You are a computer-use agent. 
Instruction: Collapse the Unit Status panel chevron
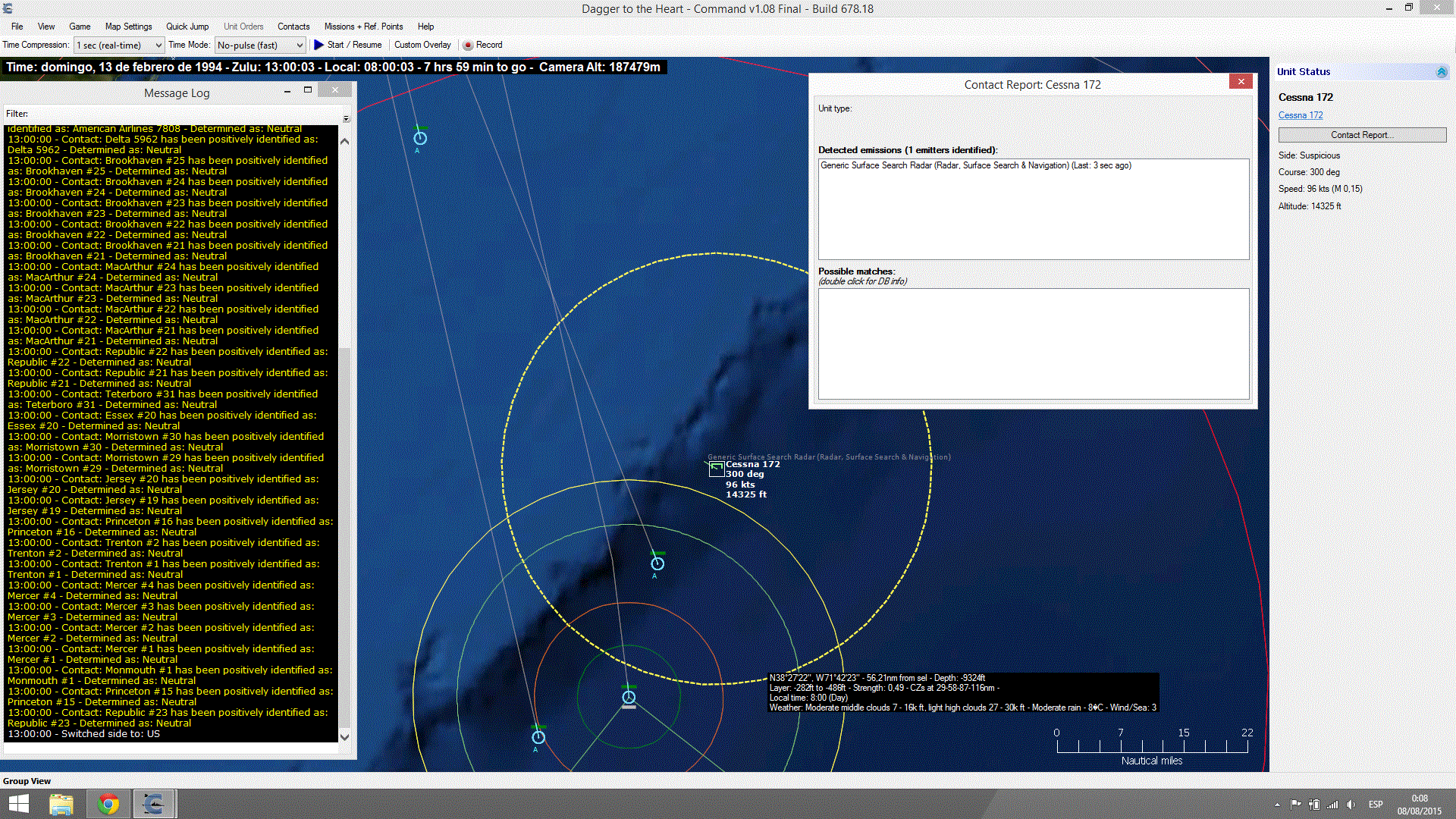click(x=1442, y=72)
